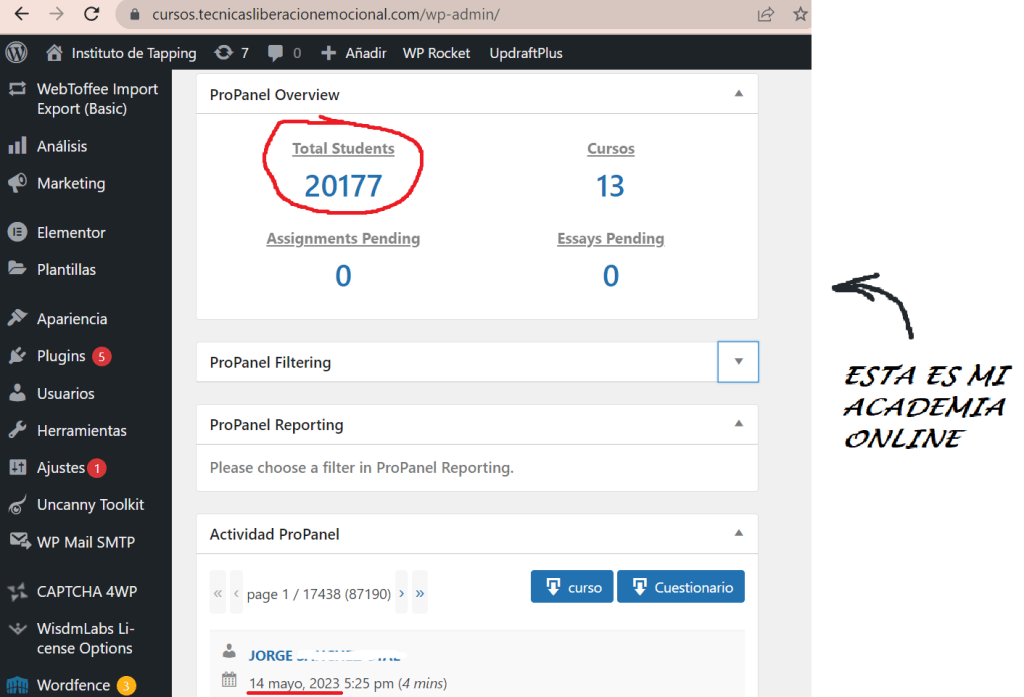Open the Assignments Pending link
The width and height of the screenshot is (1024, 697).
(x=343, y=238)
